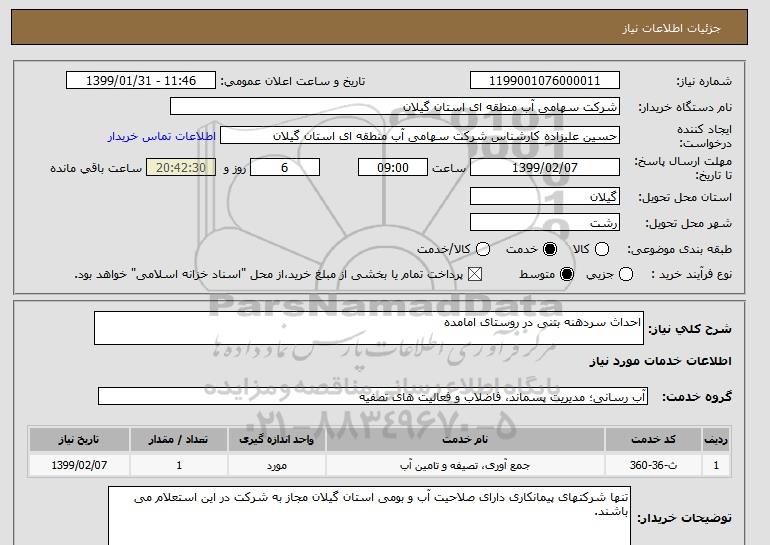Click the ساعت باقی مانده label
The width and height of the screenshot is (770, 545).
[96, 168]
